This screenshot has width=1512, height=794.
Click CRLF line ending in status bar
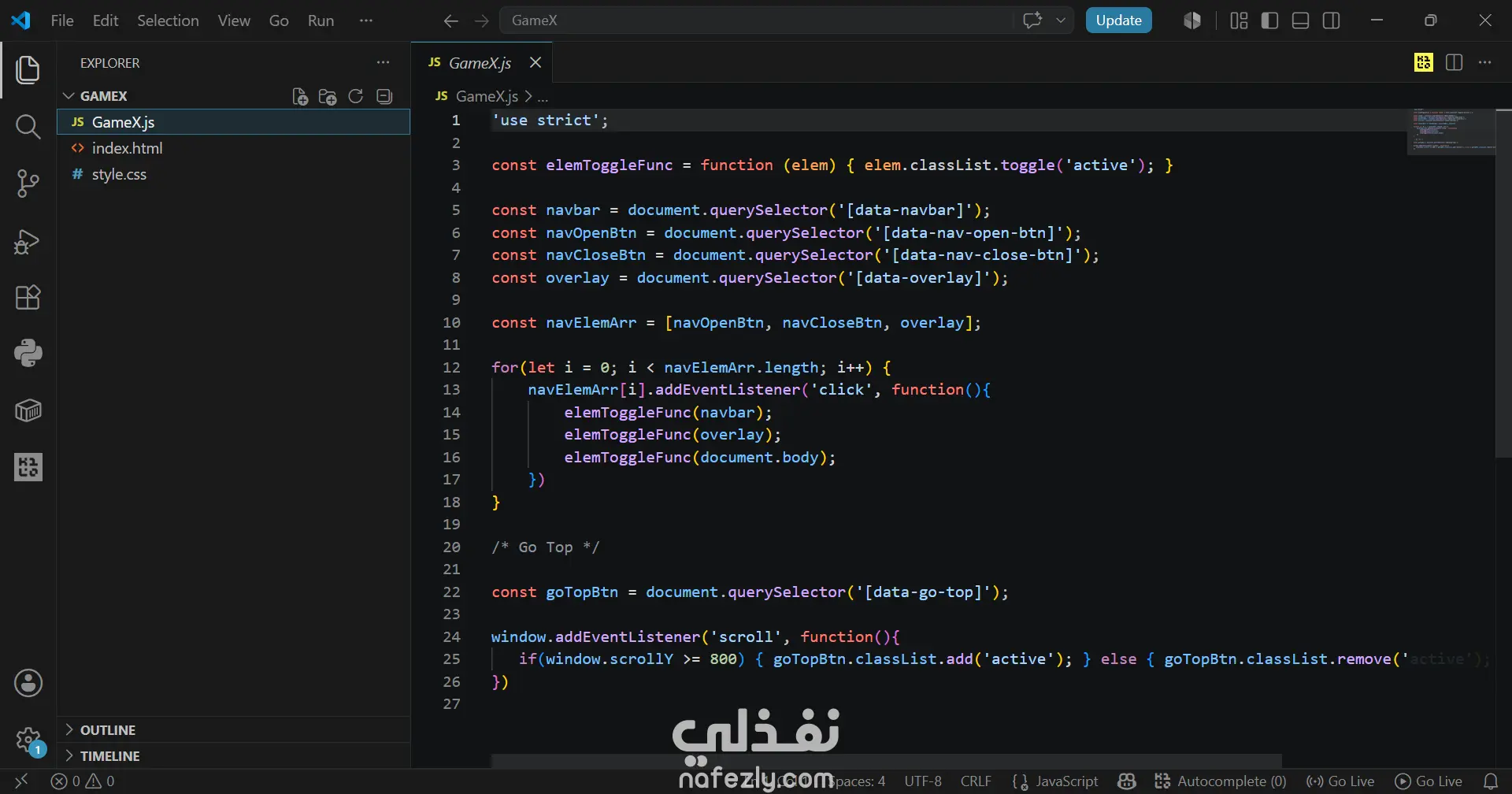pos(976,781)
